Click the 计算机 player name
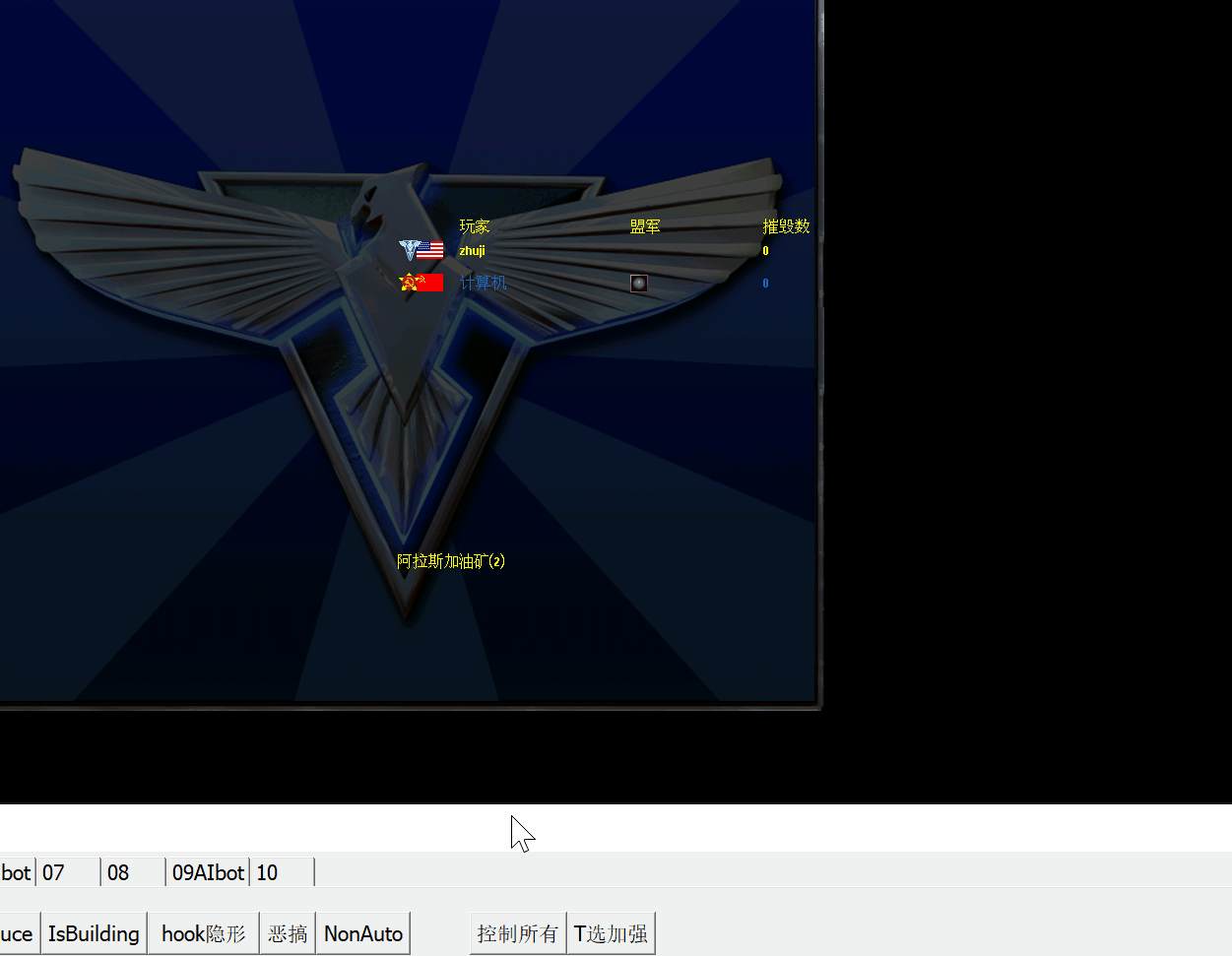 click(x=483, y=283)
